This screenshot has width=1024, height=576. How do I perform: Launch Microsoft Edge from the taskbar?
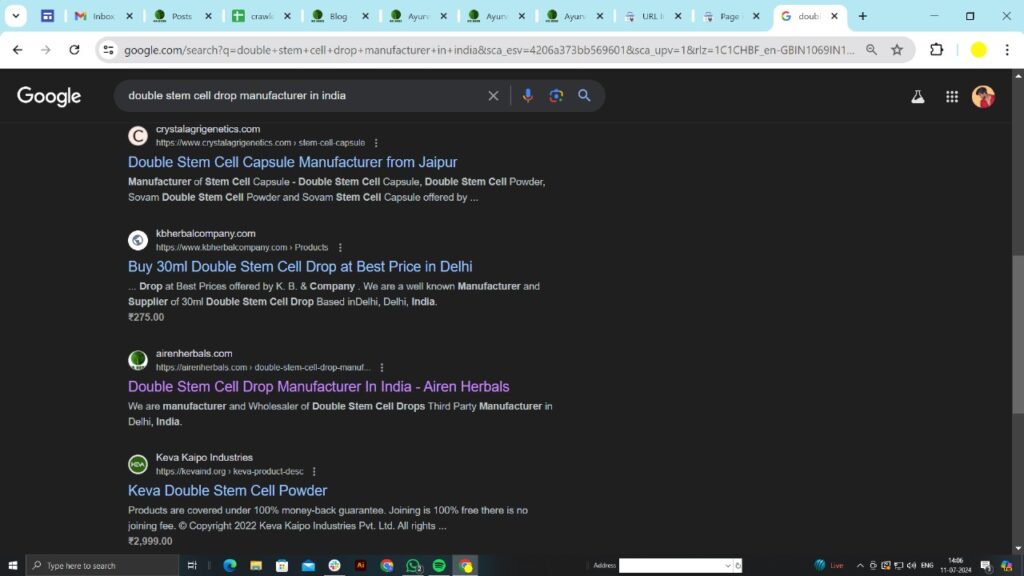click(230, 566)
